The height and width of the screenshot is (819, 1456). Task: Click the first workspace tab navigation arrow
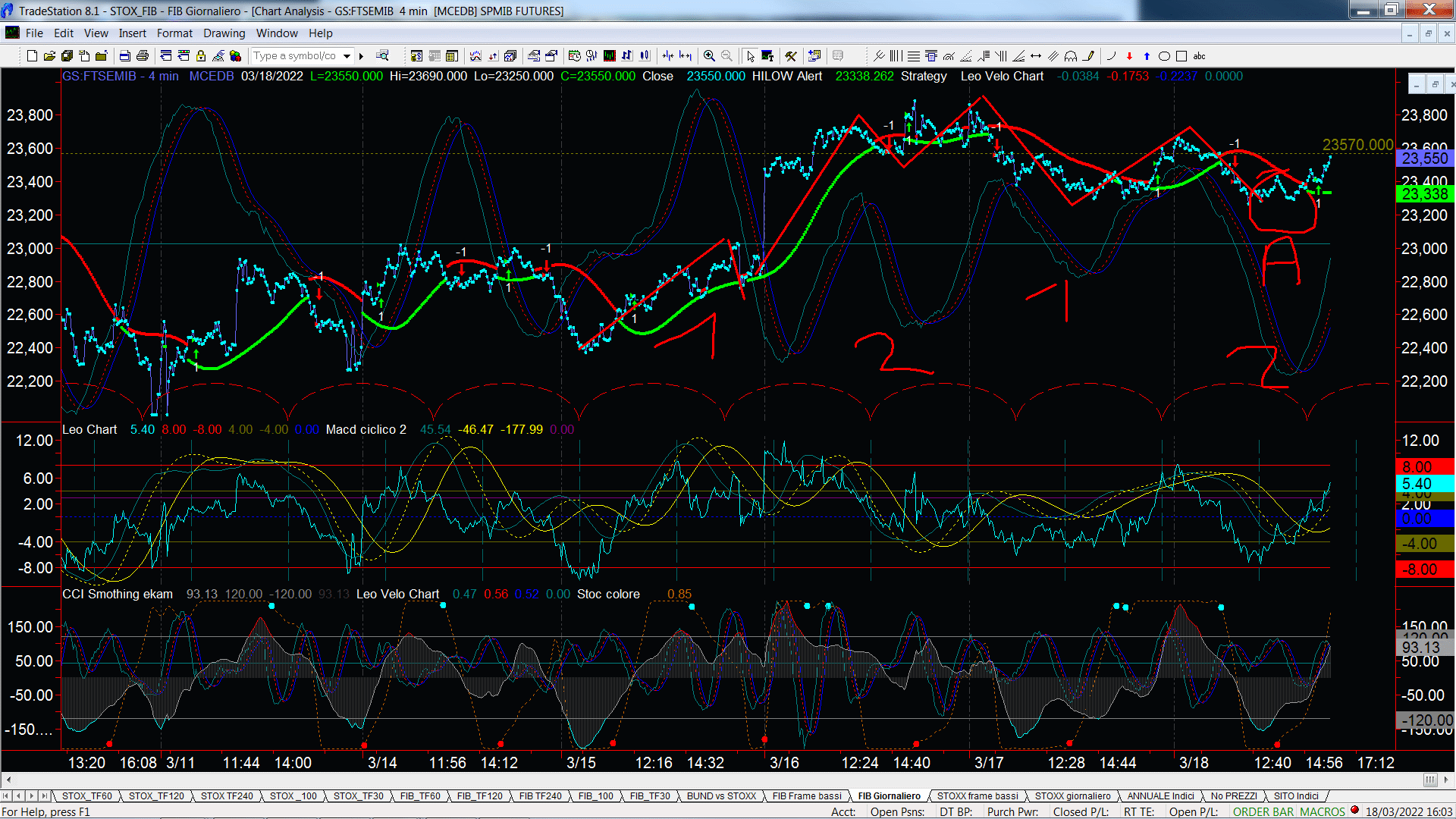coord(7,795)
